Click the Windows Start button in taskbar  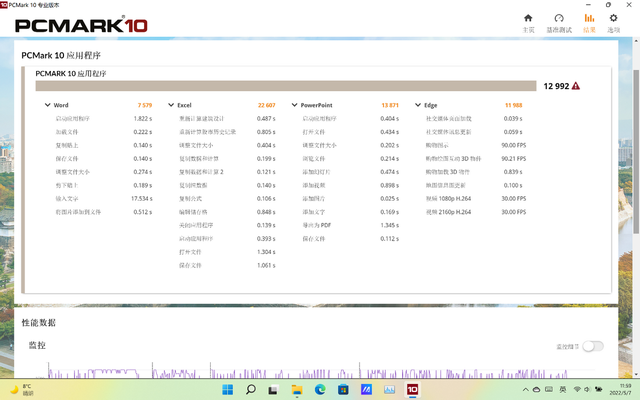click(x=227, y=389)
